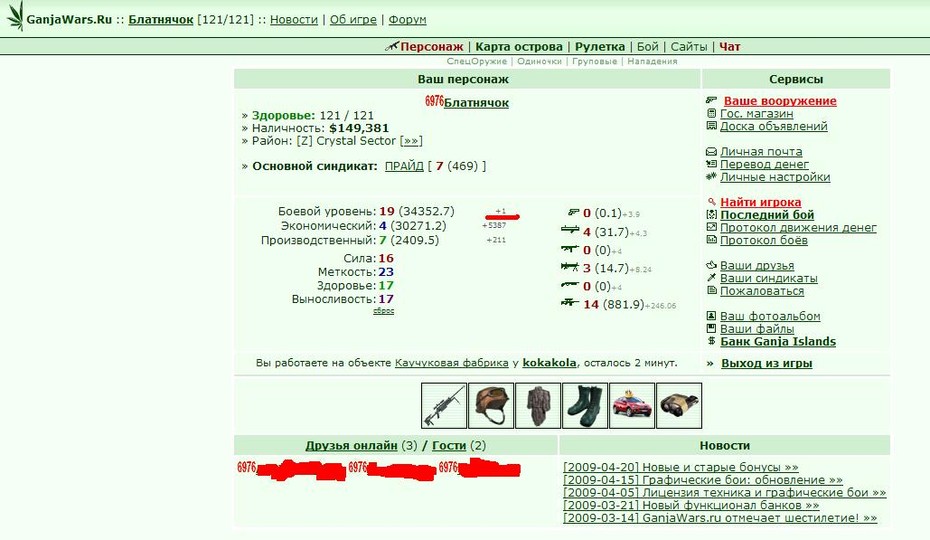Click the transfer icon beside Перевод денег
Screen dimensions: 930x540
point(712,164)
